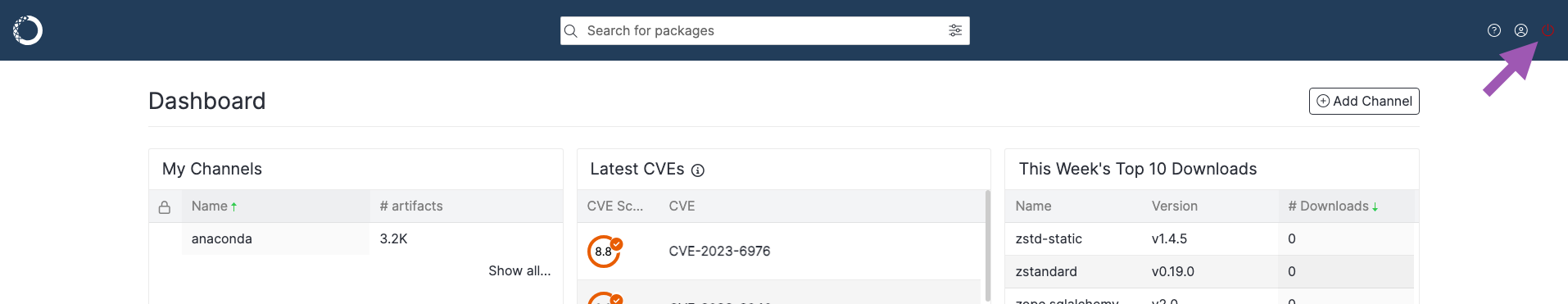Open the help question mark icon
Image resolution: width=1568 pixels, height=304 pixels.
click(x=1494, y=30)
